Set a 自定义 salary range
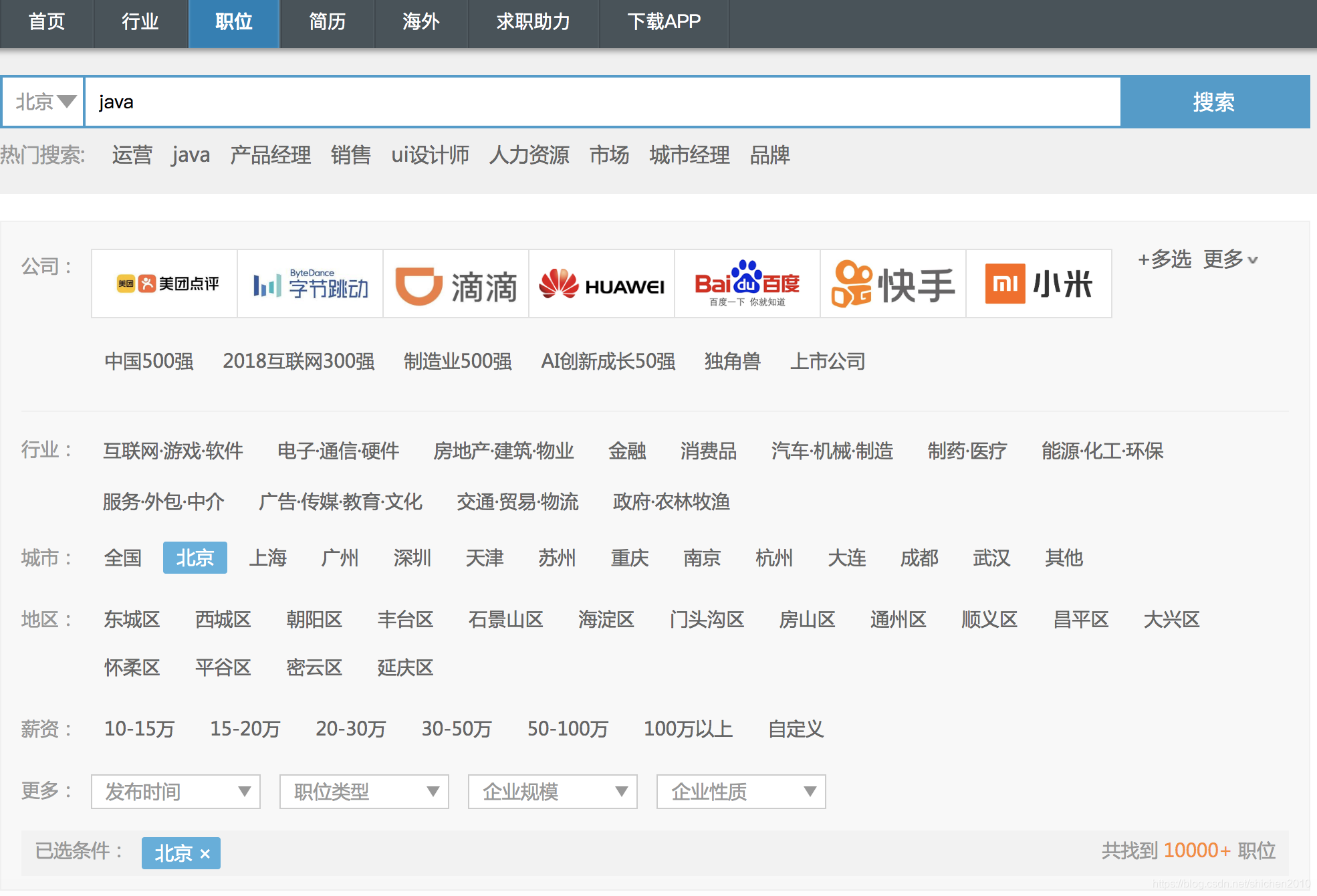Viewport: 1317px width, 896px height. click(796, 728)
